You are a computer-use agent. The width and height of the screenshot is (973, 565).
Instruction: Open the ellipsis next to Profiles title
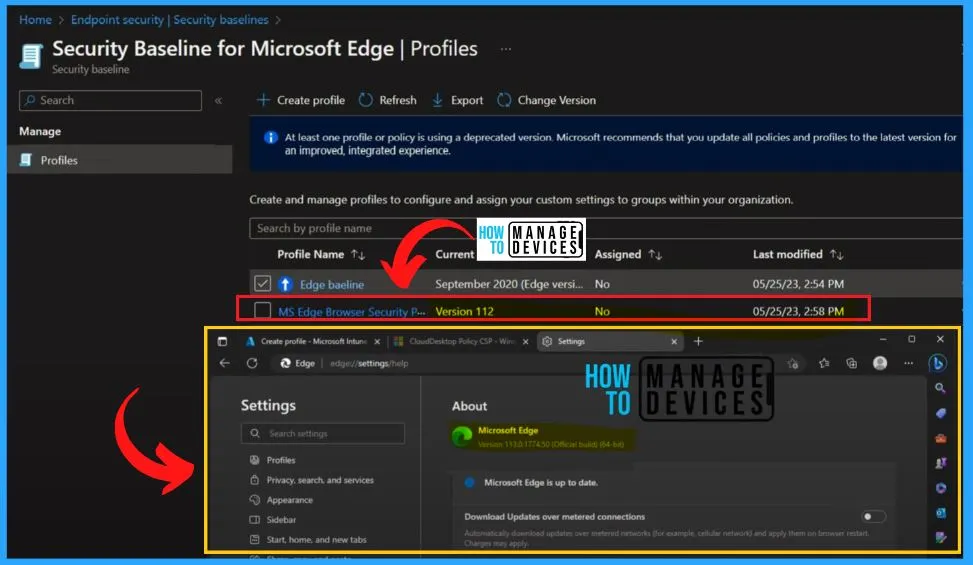click(506, 49)
